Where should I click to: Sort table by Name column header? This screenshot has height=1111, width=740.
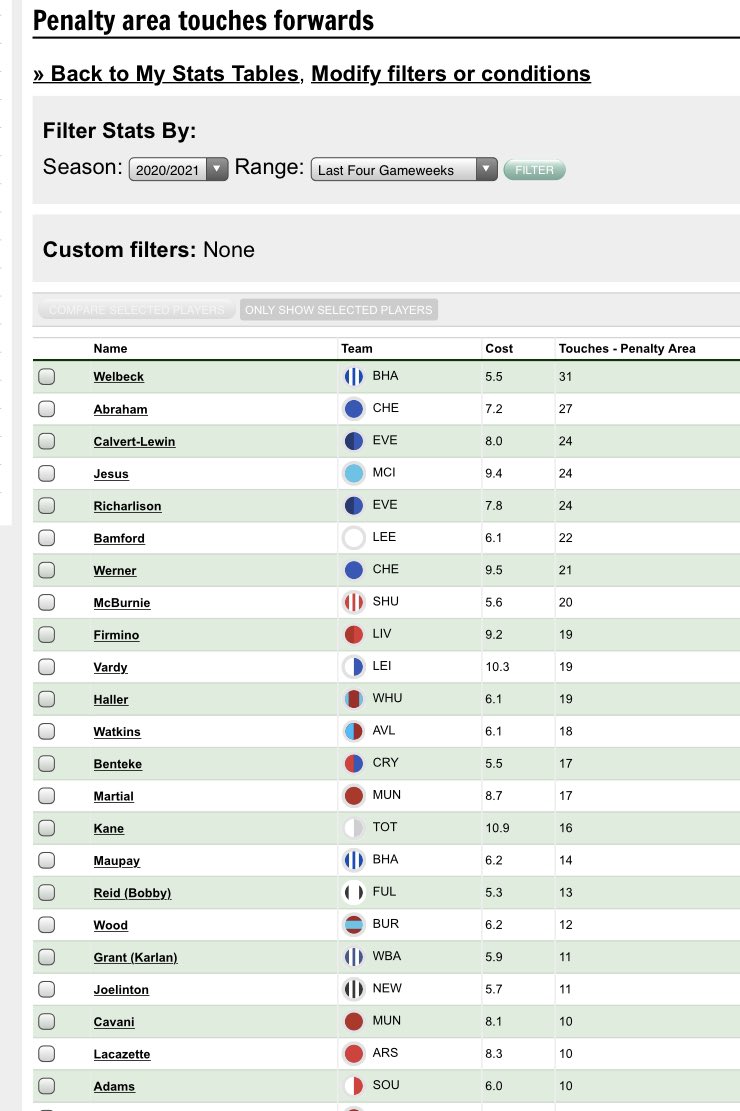pos(111,349)
